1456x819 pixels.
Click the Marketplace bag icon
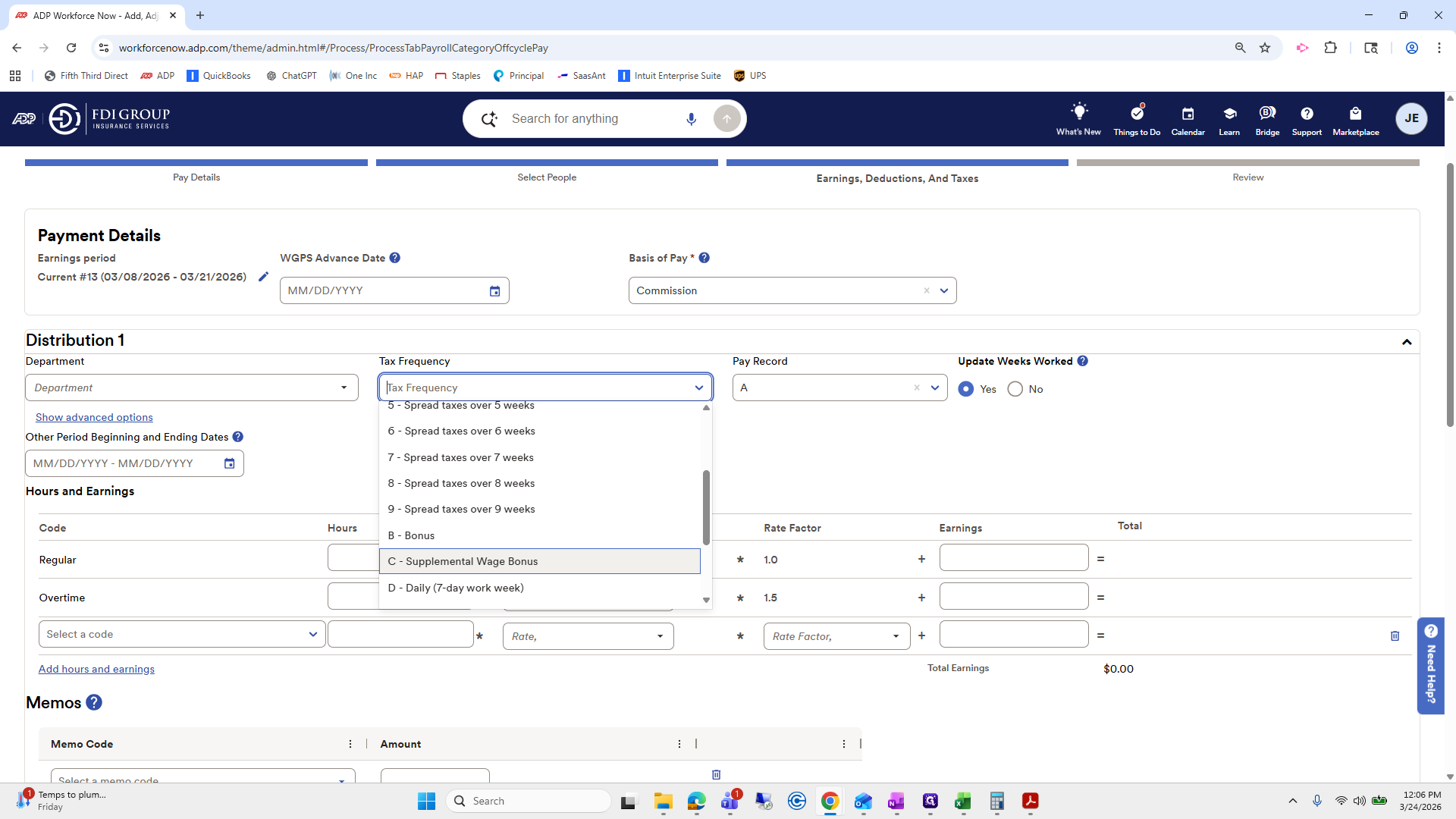(x=1355, y=113)
